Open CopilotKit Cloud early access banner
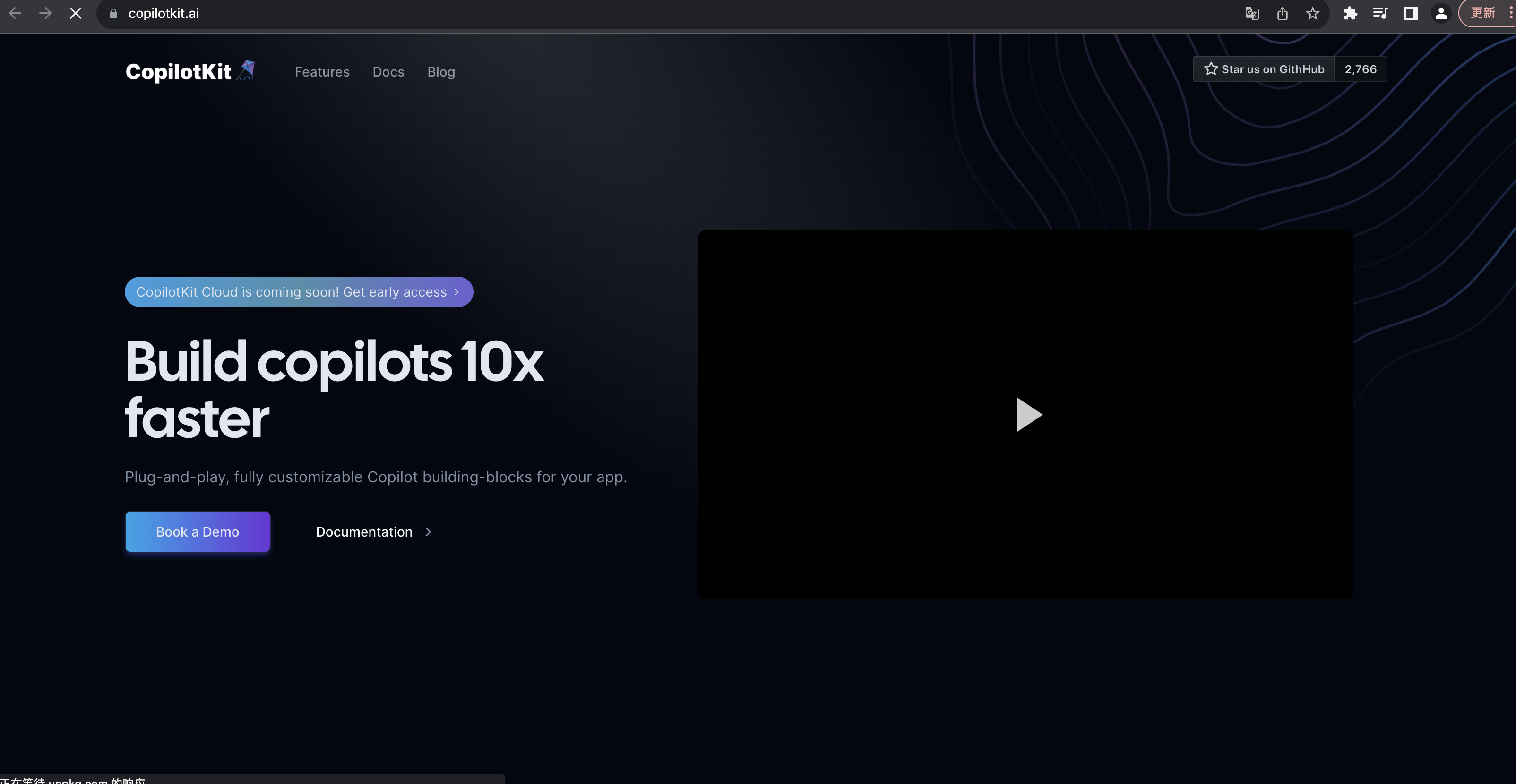1516x784 pixels. (298, 292)
